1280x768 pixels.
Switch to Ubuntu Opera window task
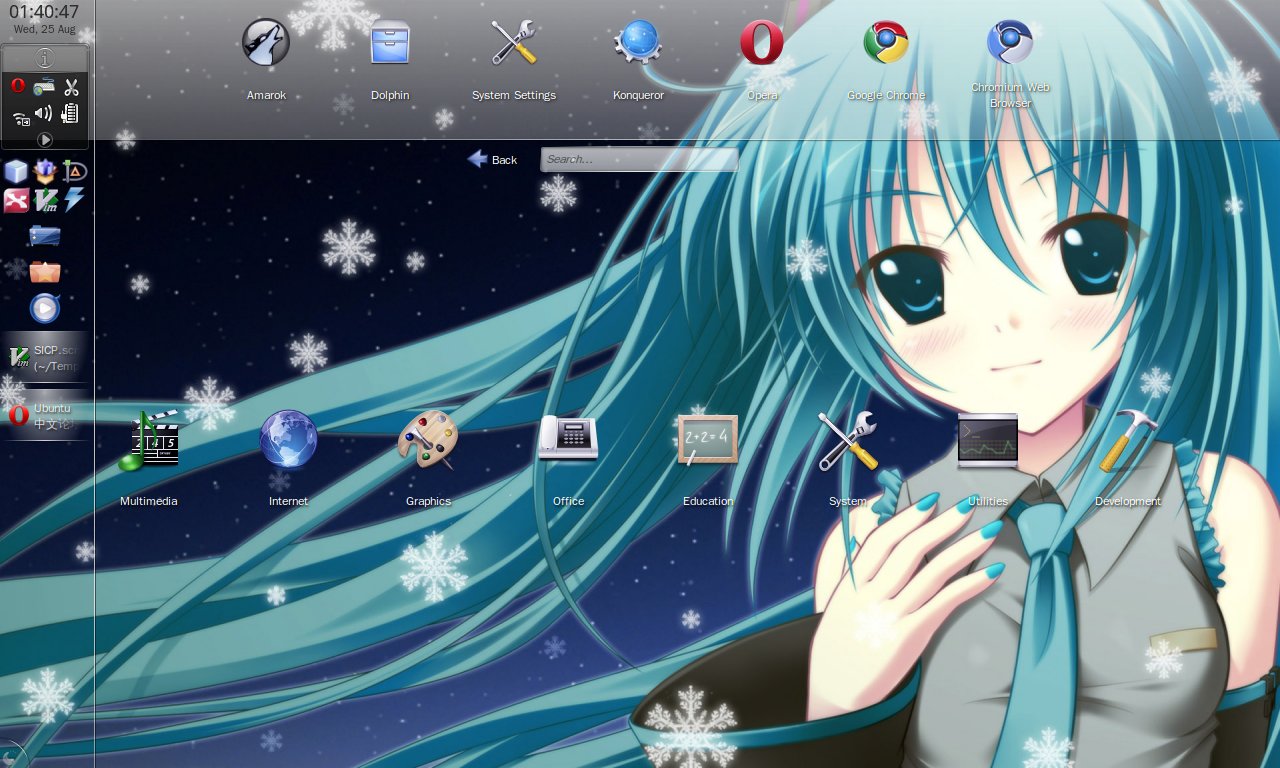47,416
